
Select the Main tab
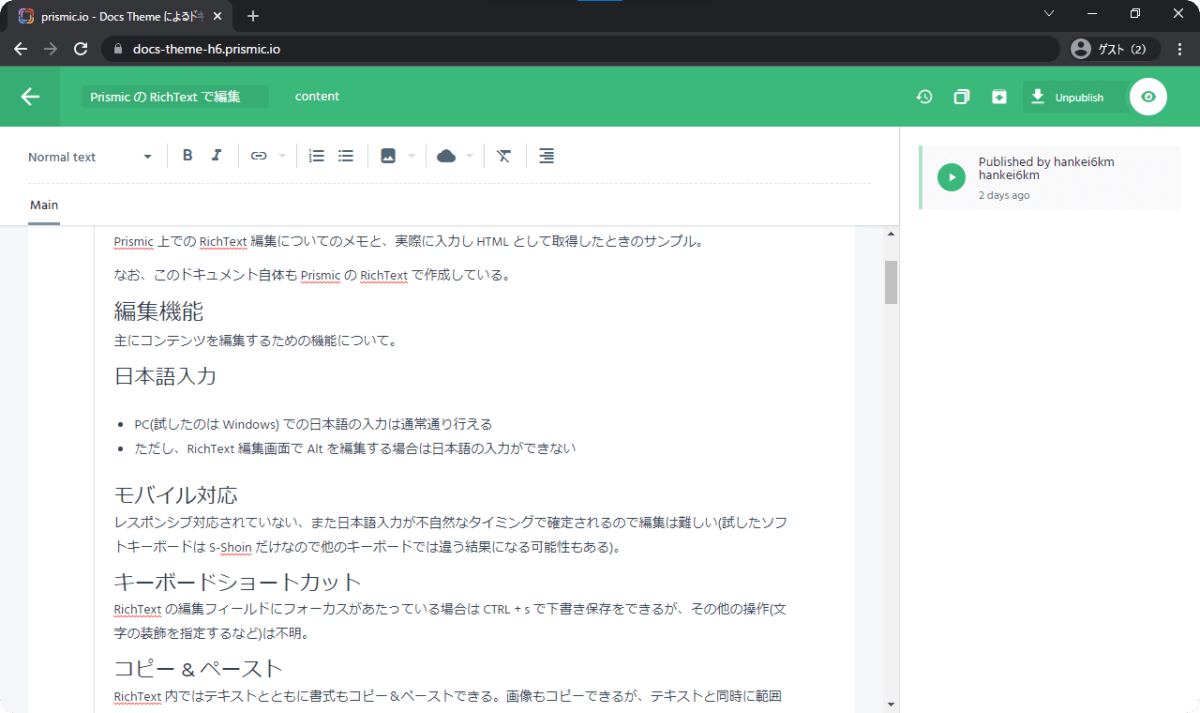44,205
